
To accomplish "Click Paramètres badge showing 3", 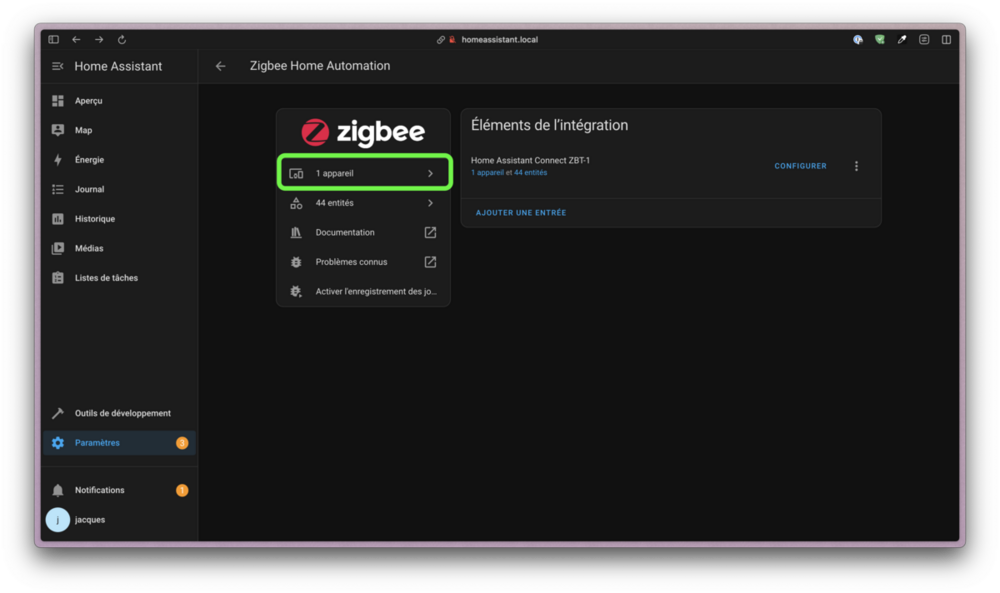I will pos(182,443).
